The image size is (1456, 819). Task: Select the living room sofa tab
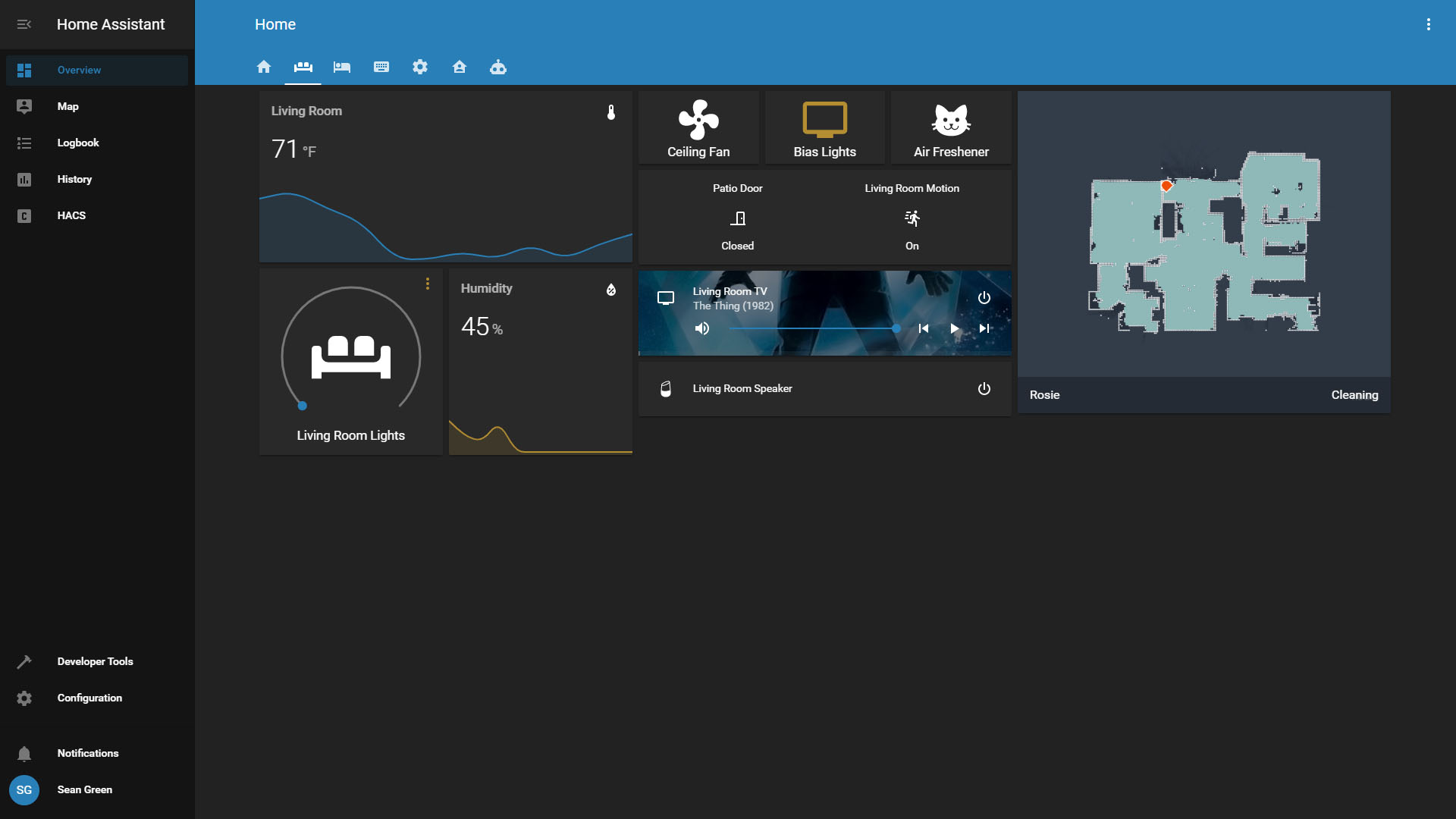tap(303, 67)
